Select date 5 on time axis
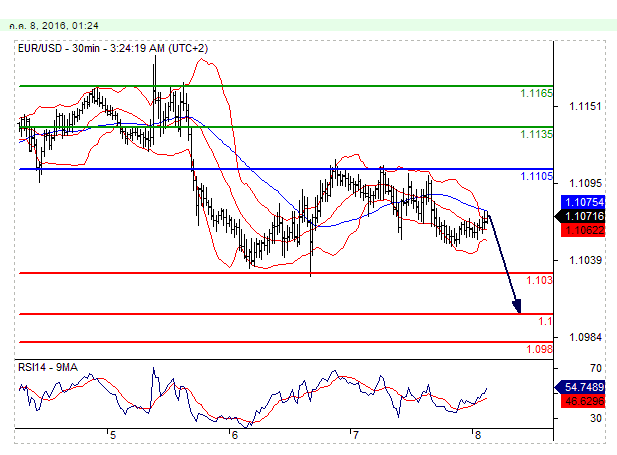Screen dimensions: 617x455 tap(112, 435)
